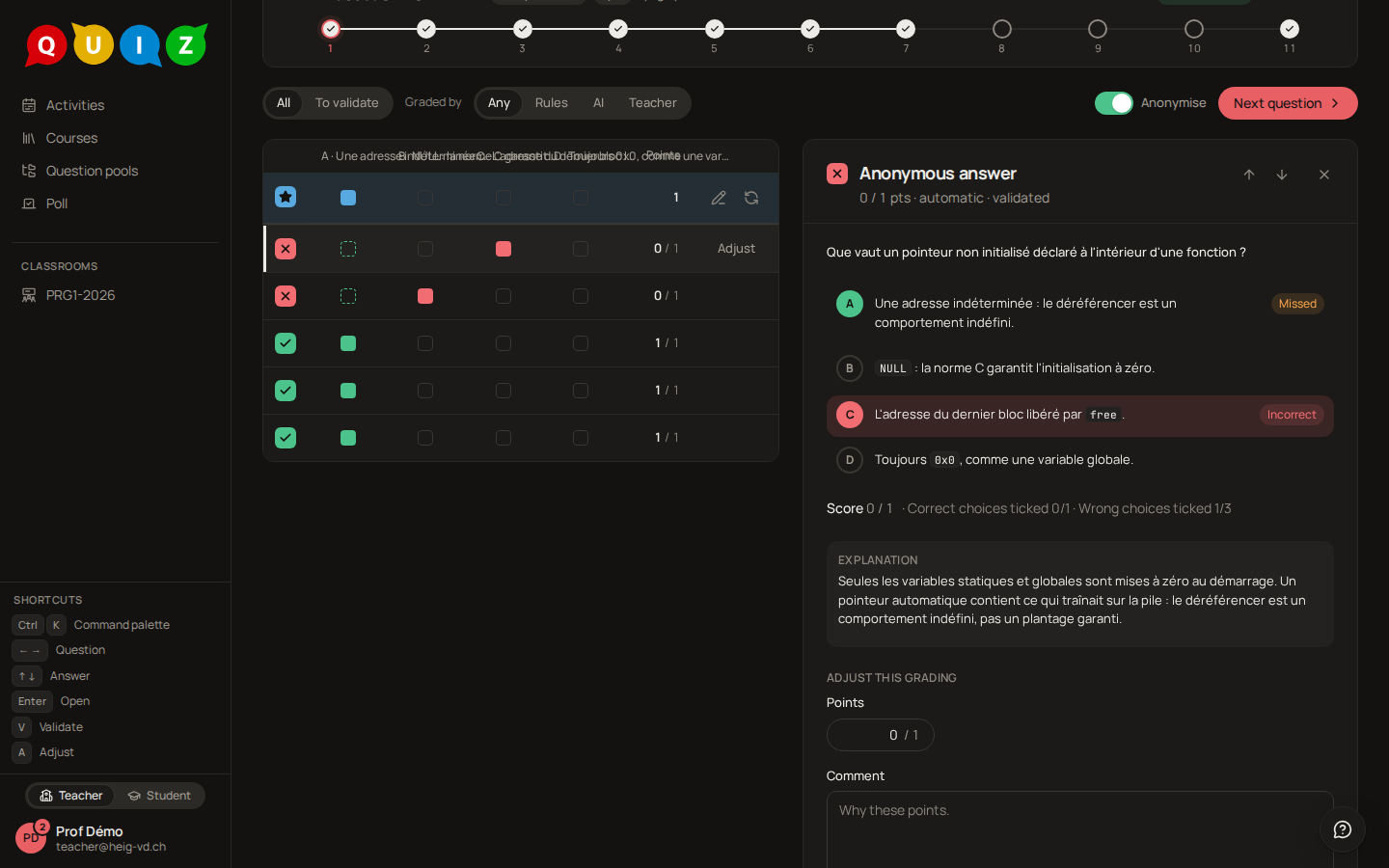Filter graded by Teacher
1389x868 pixels.
tap(653, 103)
